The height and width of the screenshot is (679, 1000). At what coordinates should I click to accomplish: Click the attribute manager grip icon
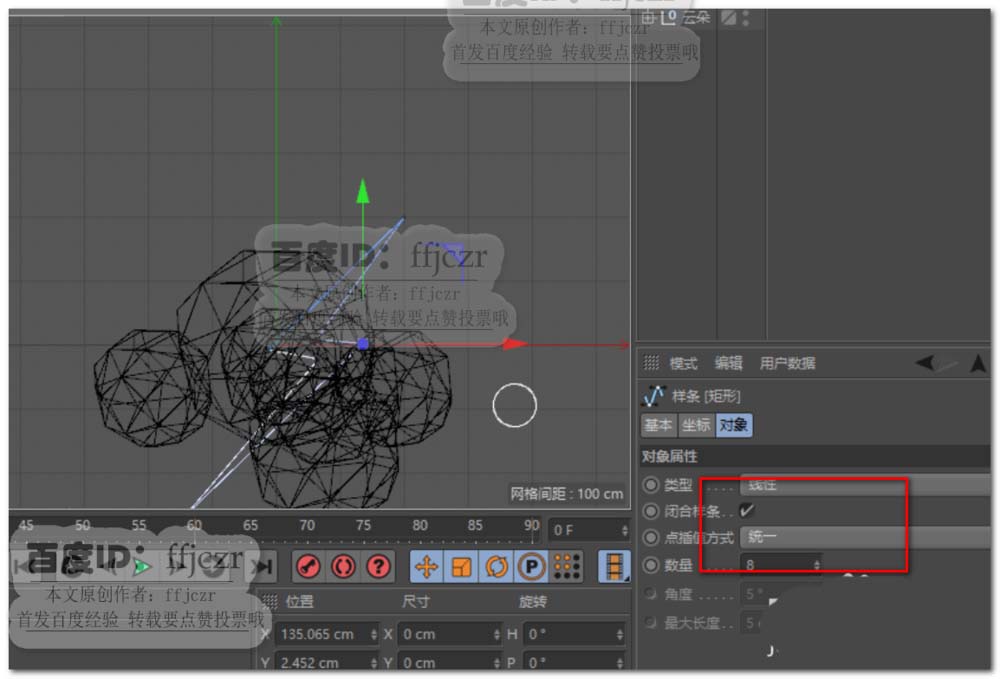point(651,363)
